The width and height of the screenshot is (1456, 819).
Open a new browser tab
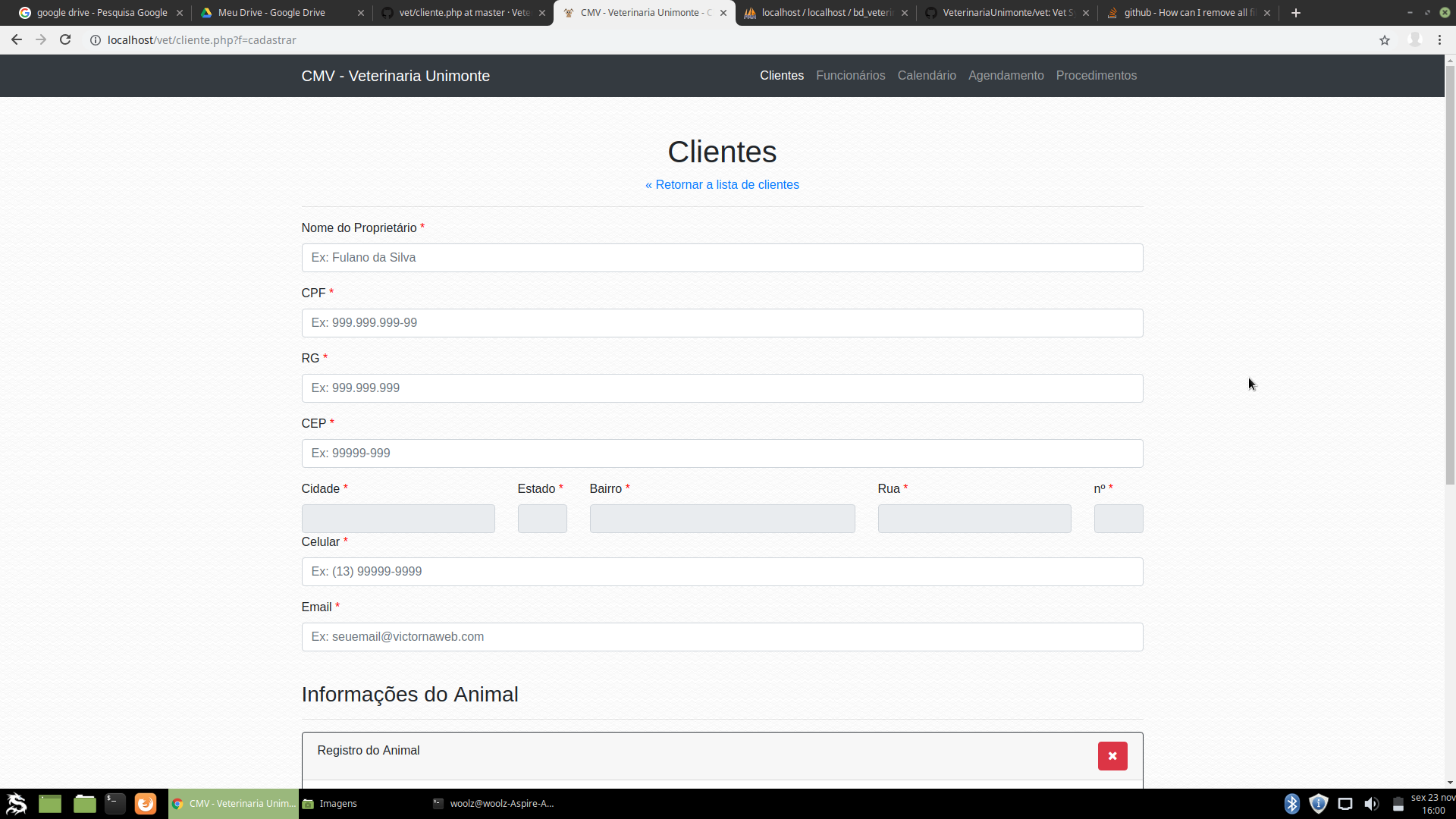pos(1296,13)
